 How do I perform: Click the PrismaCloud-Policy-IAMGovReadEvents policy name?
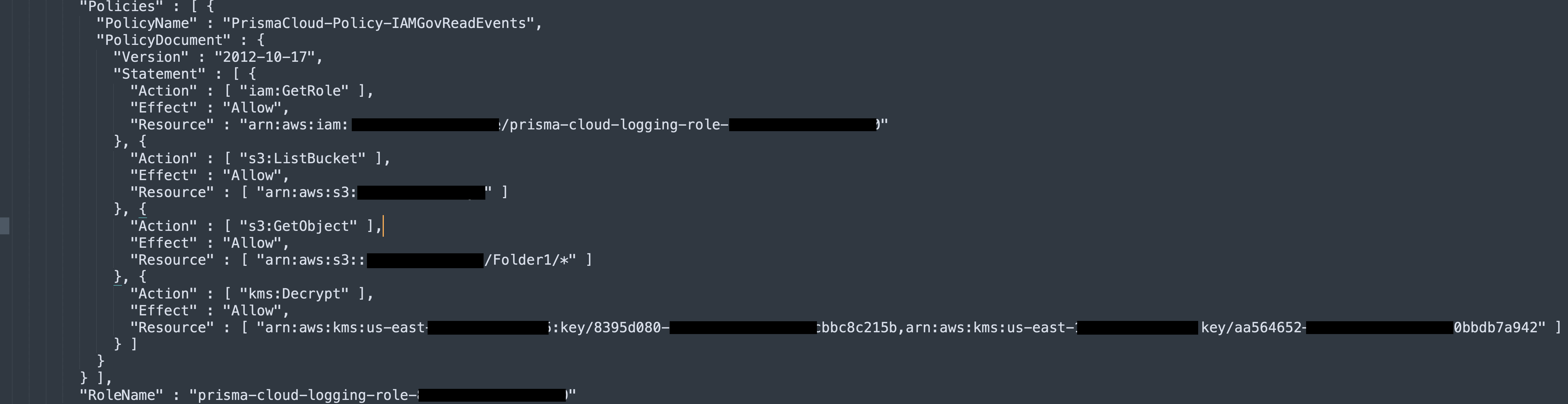tap(382, 23)
